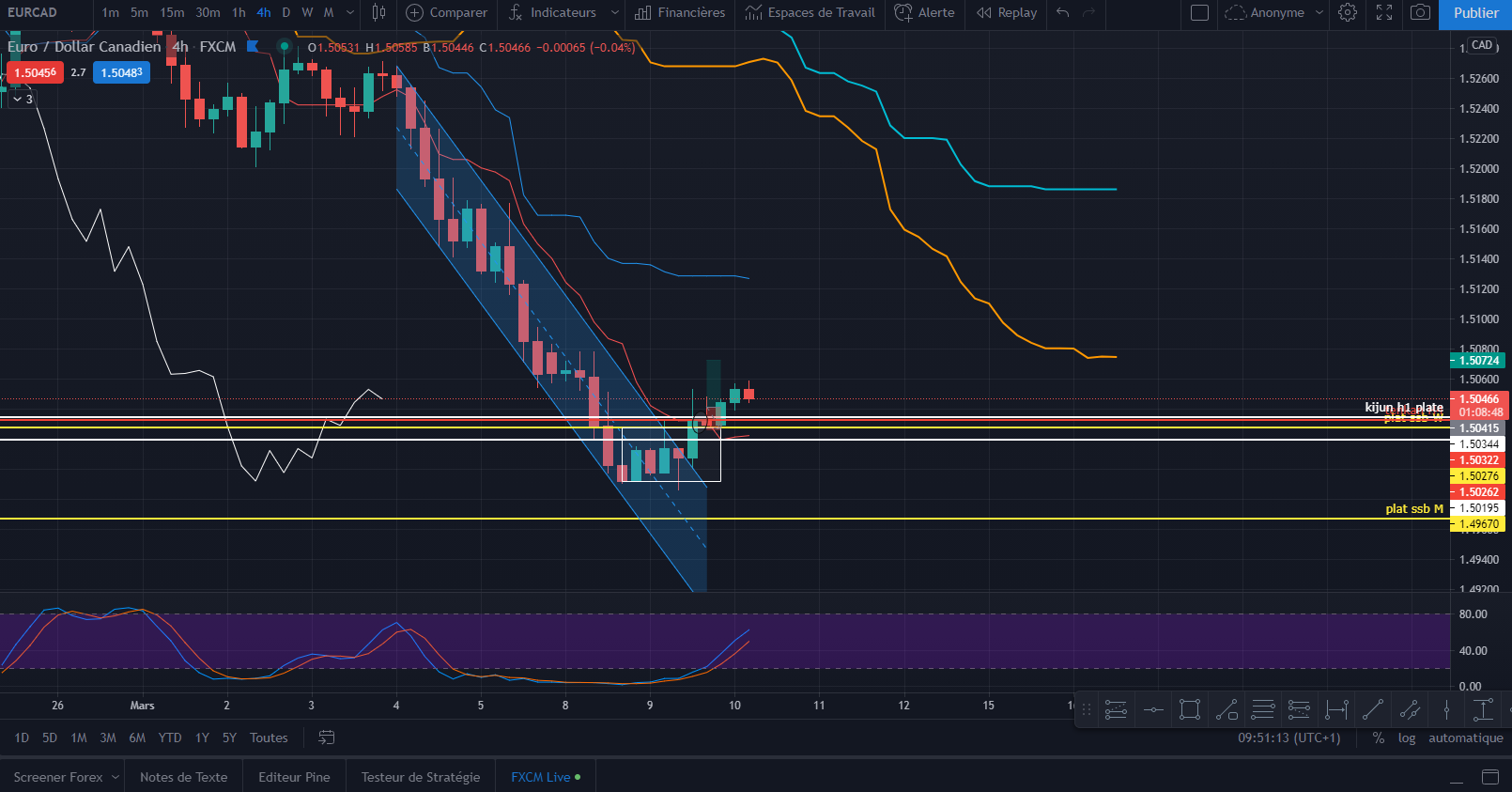Click the Comparer button
This screenshot has width=1512, height=792.
click(x=447, y=13)
